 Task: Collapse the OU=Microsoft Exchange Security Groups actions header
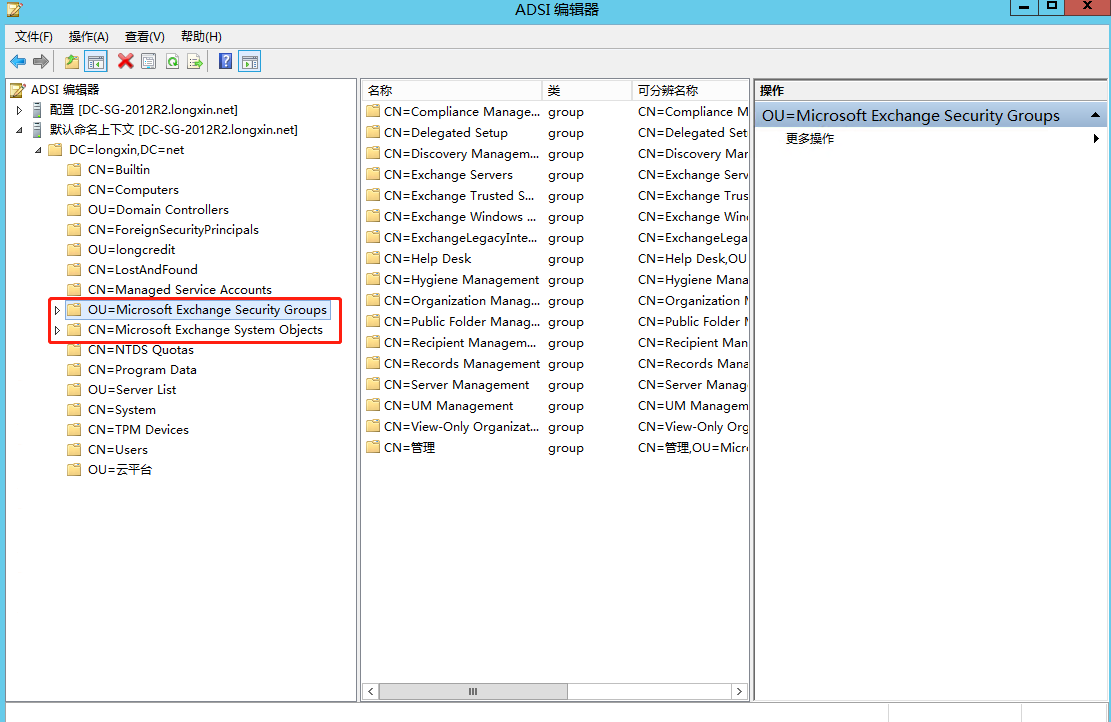coord(1098,115)
